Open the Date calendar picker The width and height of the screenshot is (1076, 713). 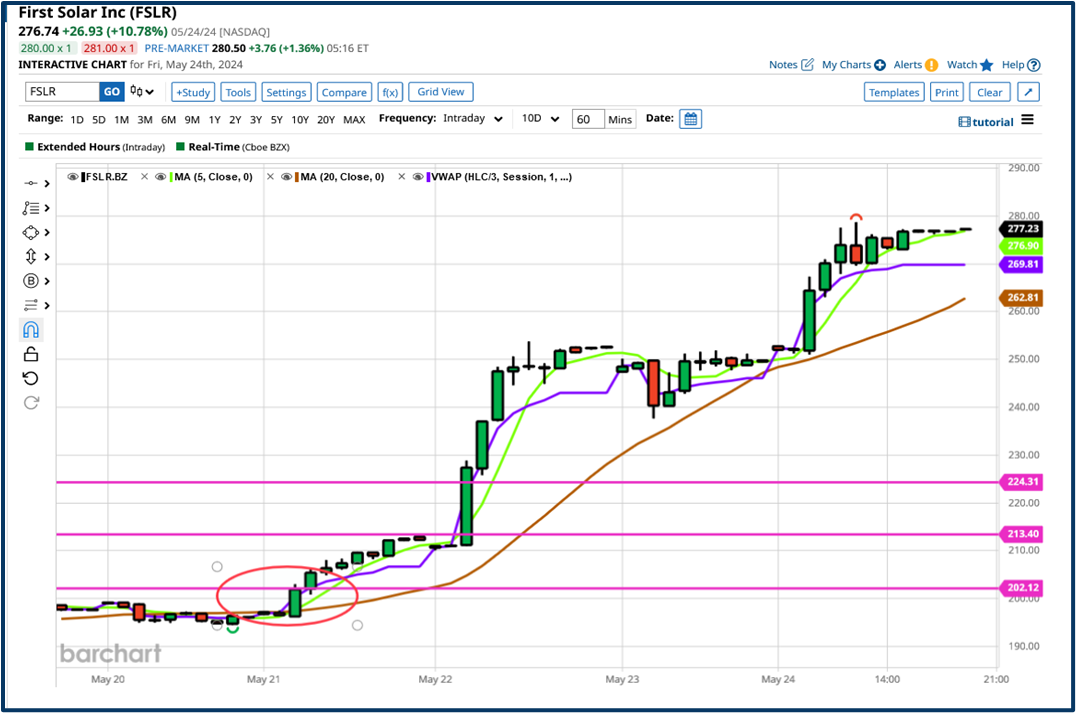tap(690, 119)
